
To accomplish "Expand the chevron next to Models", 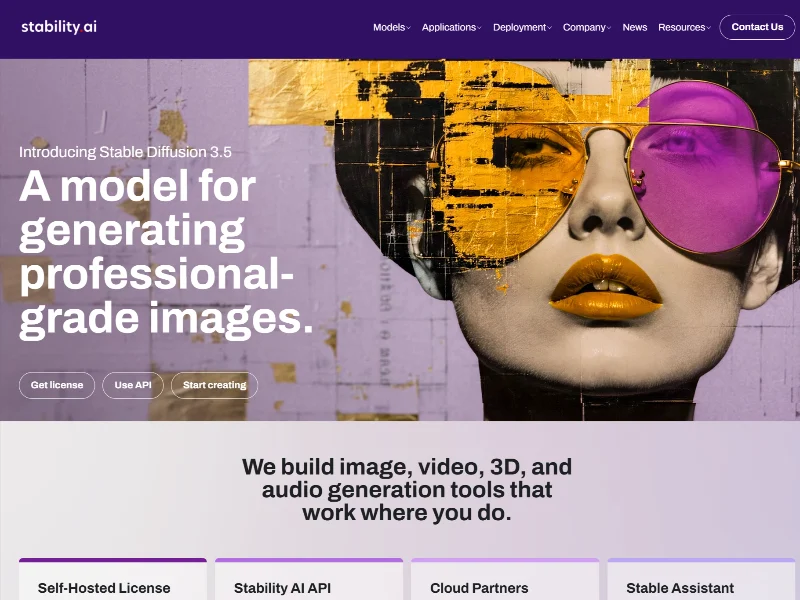I will coord(408,28).
